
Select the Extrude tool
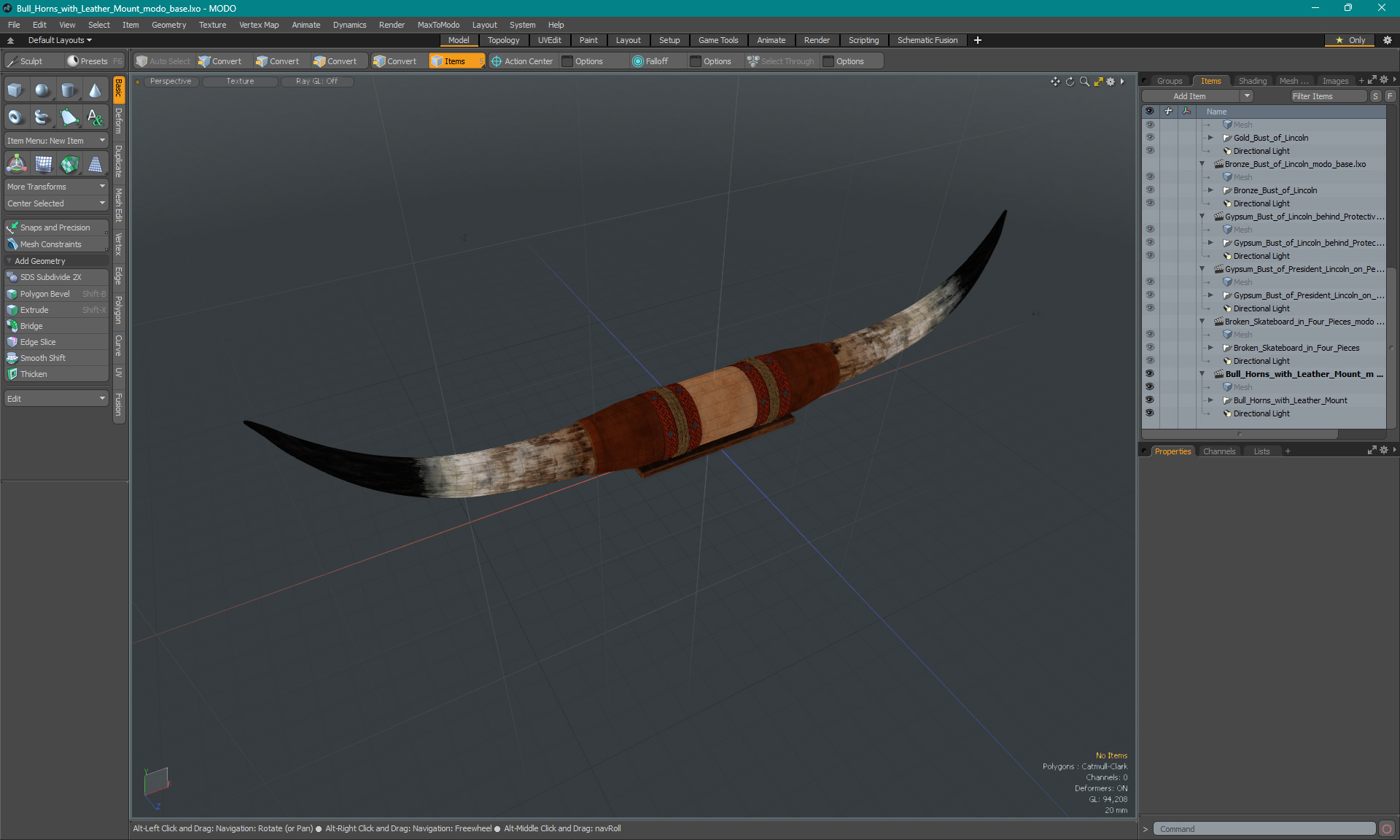[56, 310]
